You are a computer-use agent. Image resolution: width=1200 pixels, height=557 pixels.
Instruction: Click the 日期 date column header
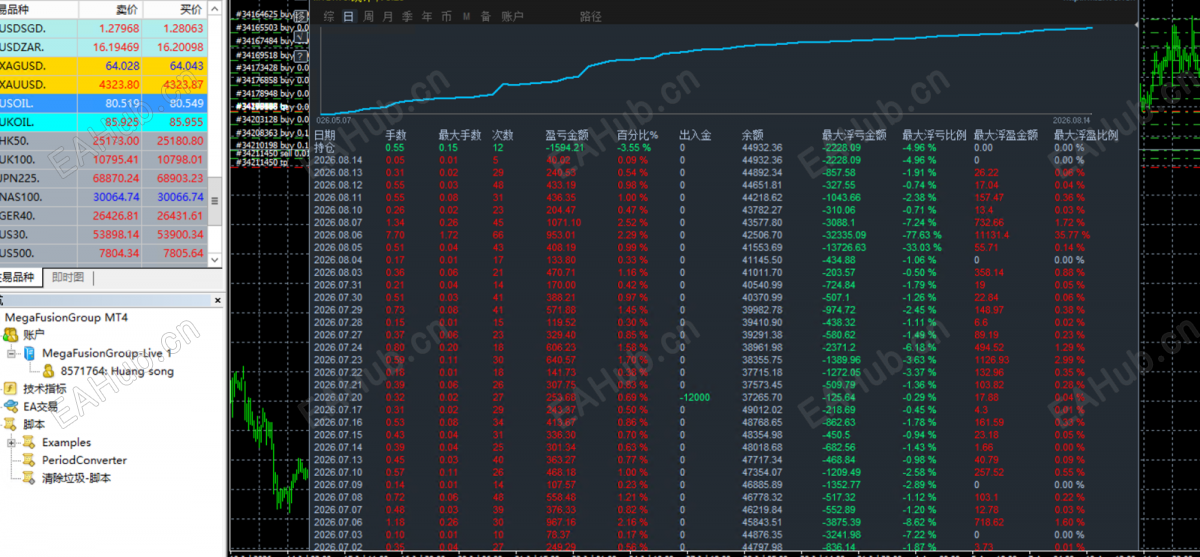coord(325,135)
